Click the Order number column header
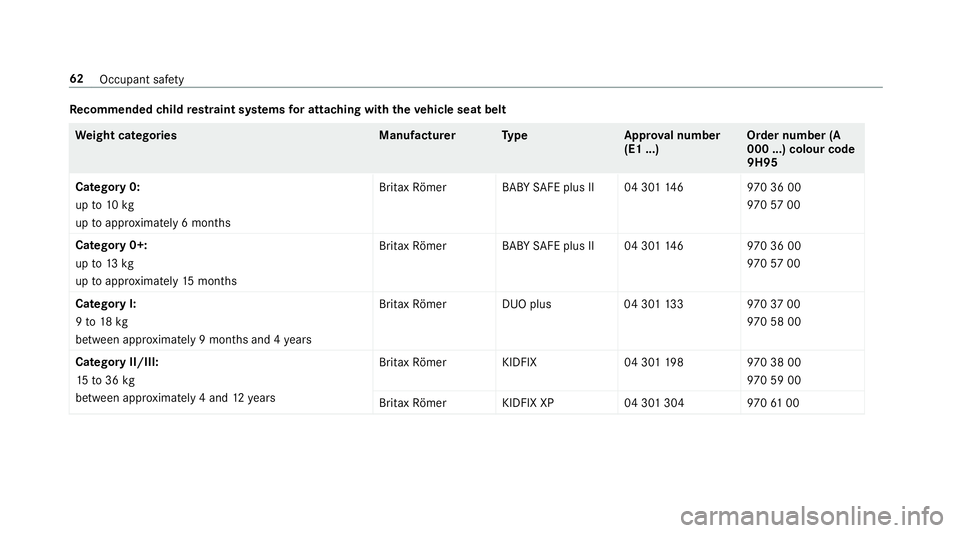Screen dimensions: 960x533 coord(800,149)
